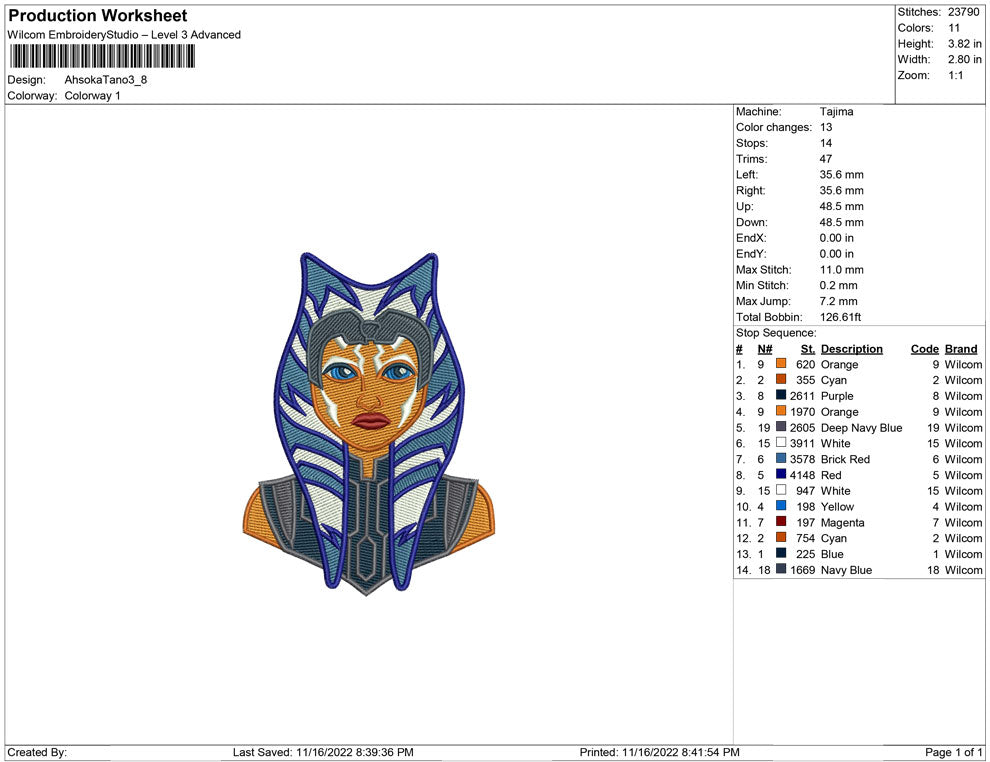Click the Stop Sequence heading

click(776, 333)
